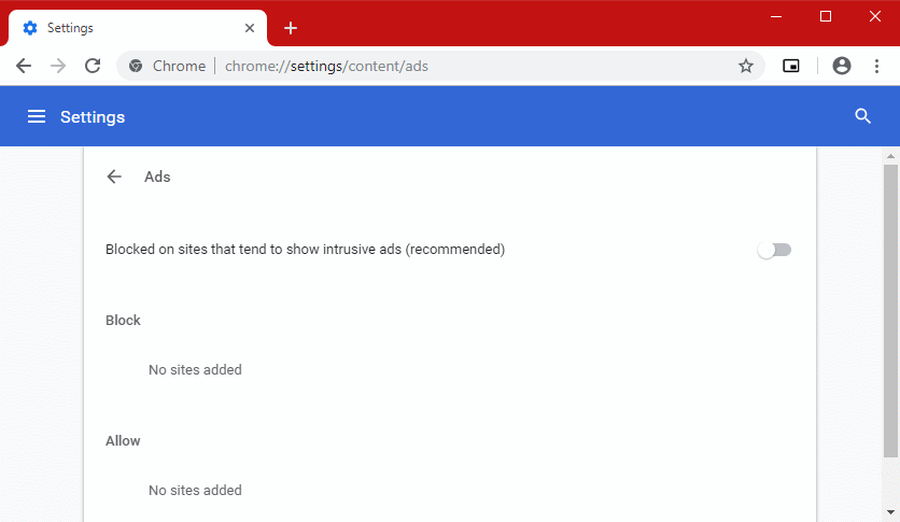Open the user profile avatar icon

pos(841,66)
